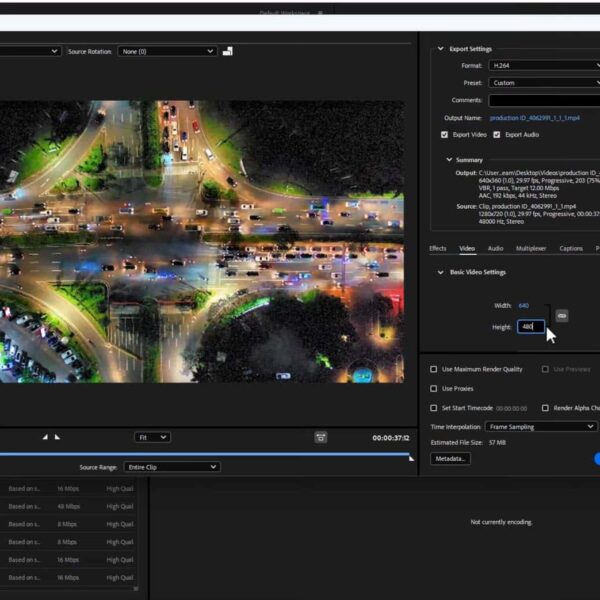Open Time Interpolation Frame Sampling dropdown
This screenshot has height=600, width=600.
click(x=541, y=427)
